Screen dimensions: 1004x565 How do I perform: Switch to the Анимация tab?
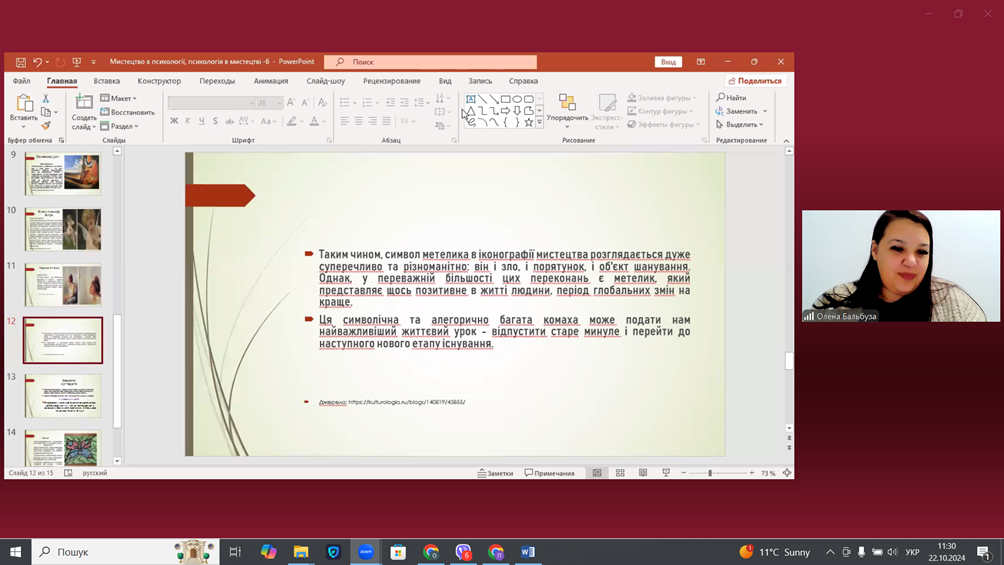pyautogui.click(x=270, y=81)
